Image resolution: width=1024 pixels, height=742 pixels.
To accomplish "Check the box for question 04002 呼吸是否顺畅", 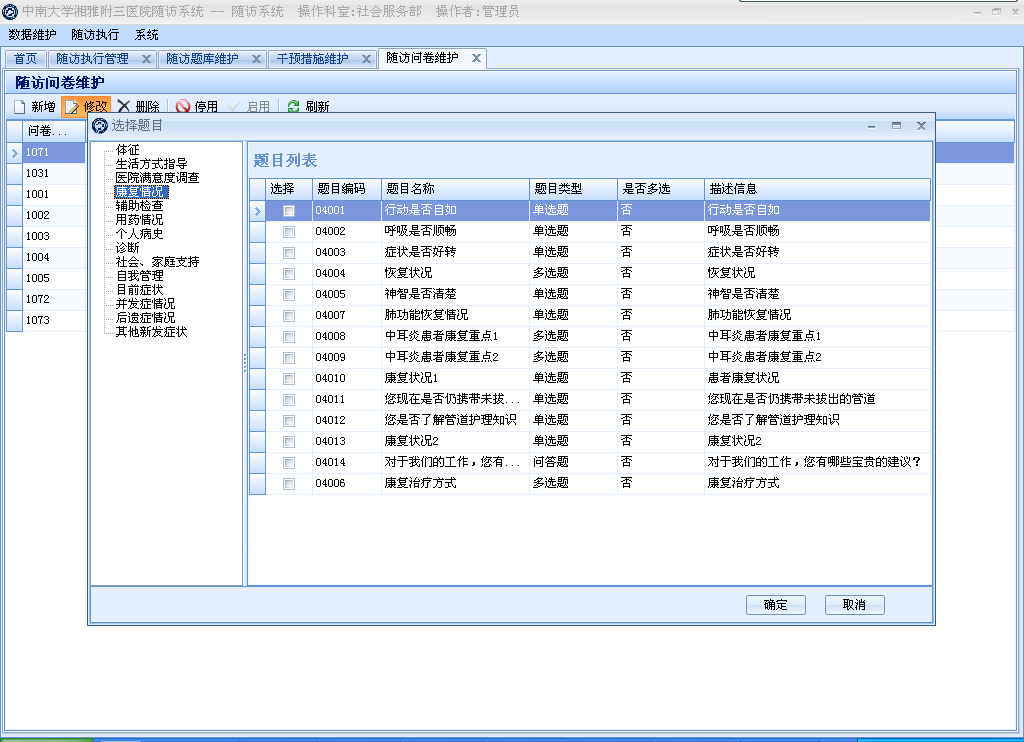I will pos(289,232).
